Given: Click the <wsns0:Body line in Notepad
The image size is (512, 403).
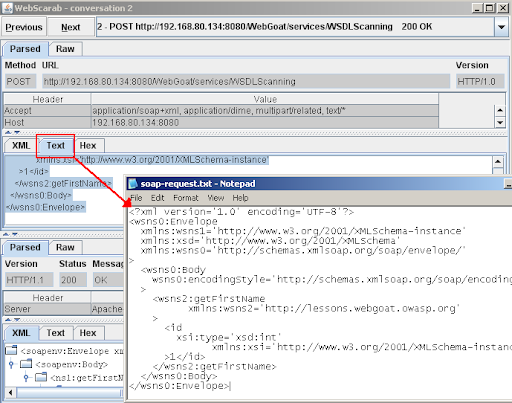Looking at the screenshot, I should point(173,270).
